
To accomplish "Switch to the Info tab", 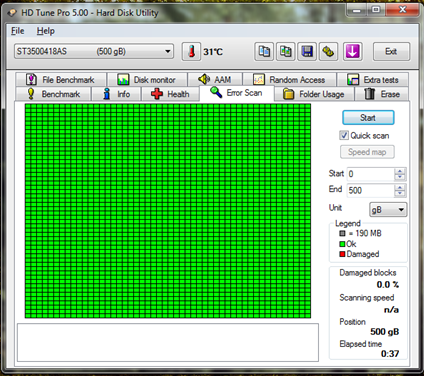I will coord(116,94).
